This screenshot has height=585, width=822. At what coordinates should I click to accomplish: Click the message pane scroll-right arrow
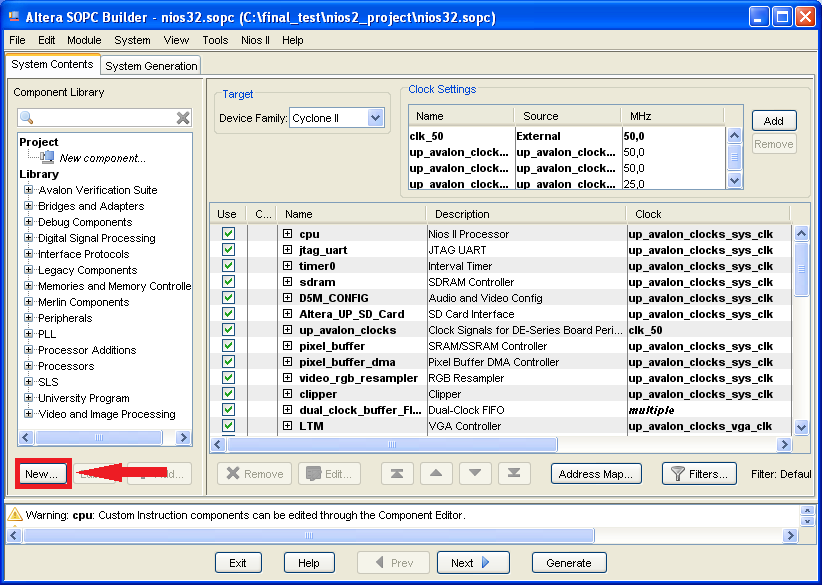[x=789, y=536]
